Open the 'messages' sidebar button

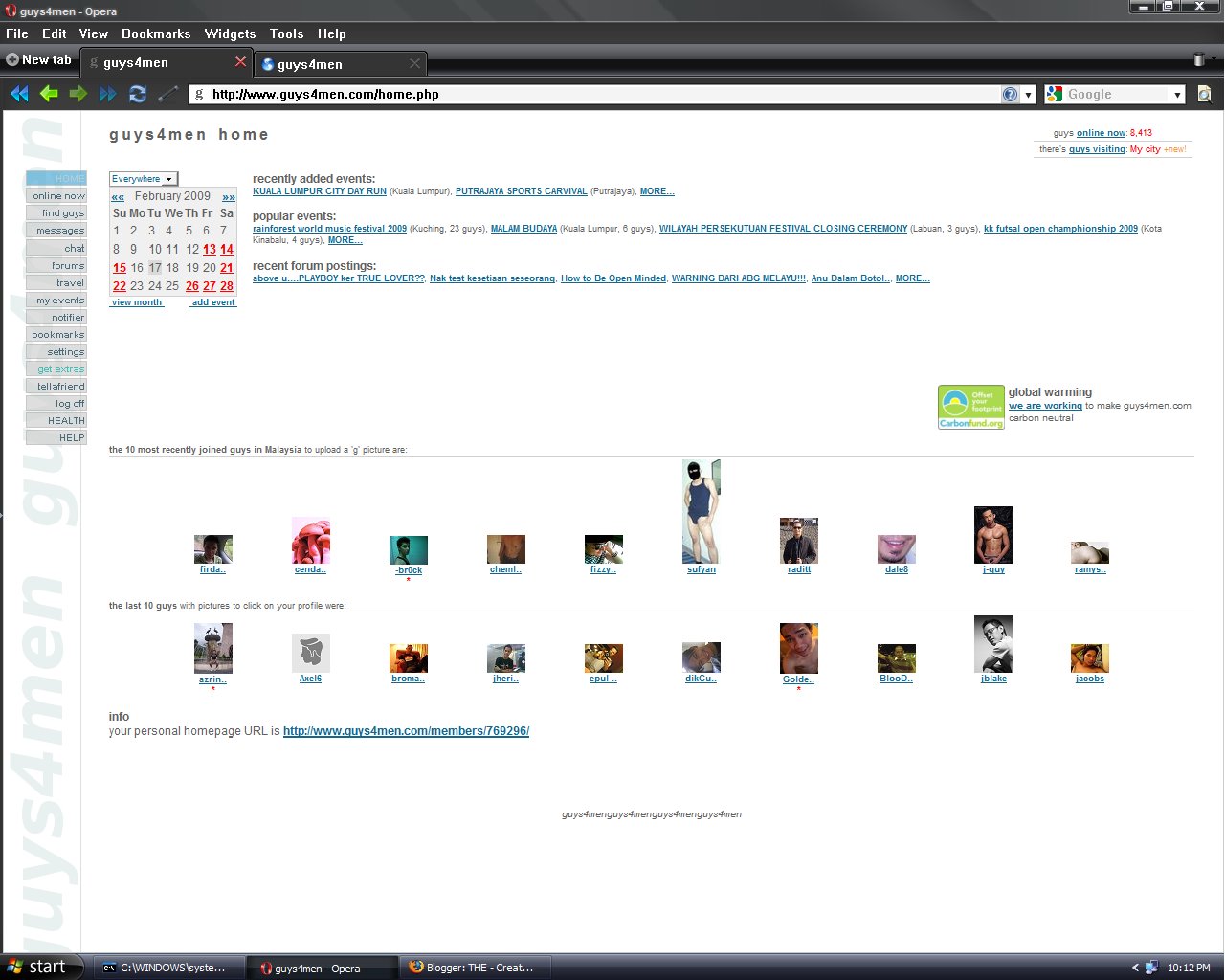coord(56,231)
